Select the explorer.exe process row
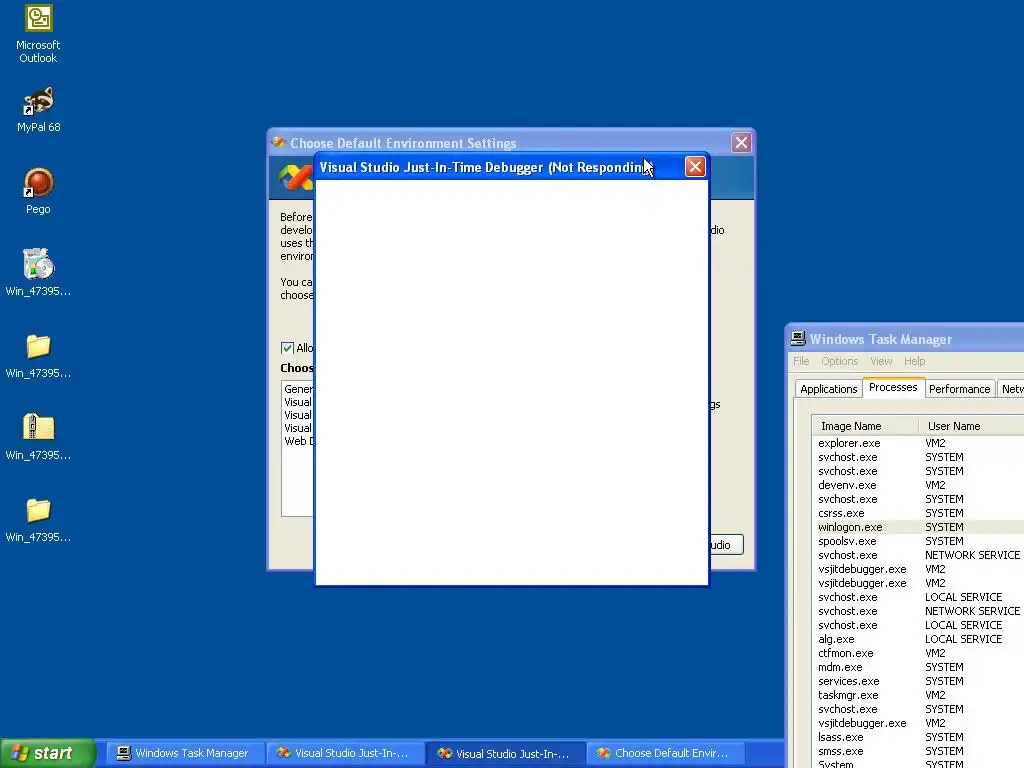This screenshot has height=768, width=1024. [918, 443]
